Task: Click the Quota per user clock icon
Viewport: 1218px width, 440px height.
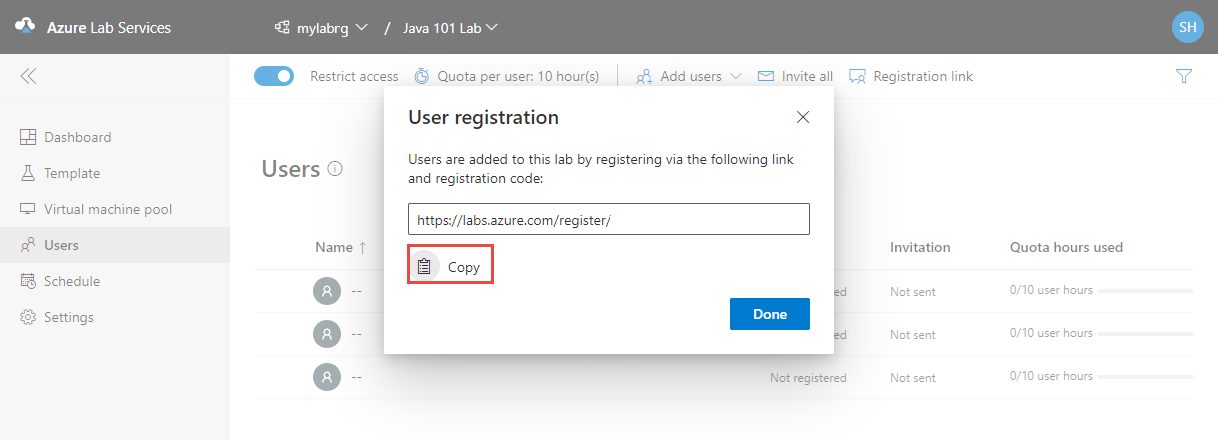Action: click(422, 76)
